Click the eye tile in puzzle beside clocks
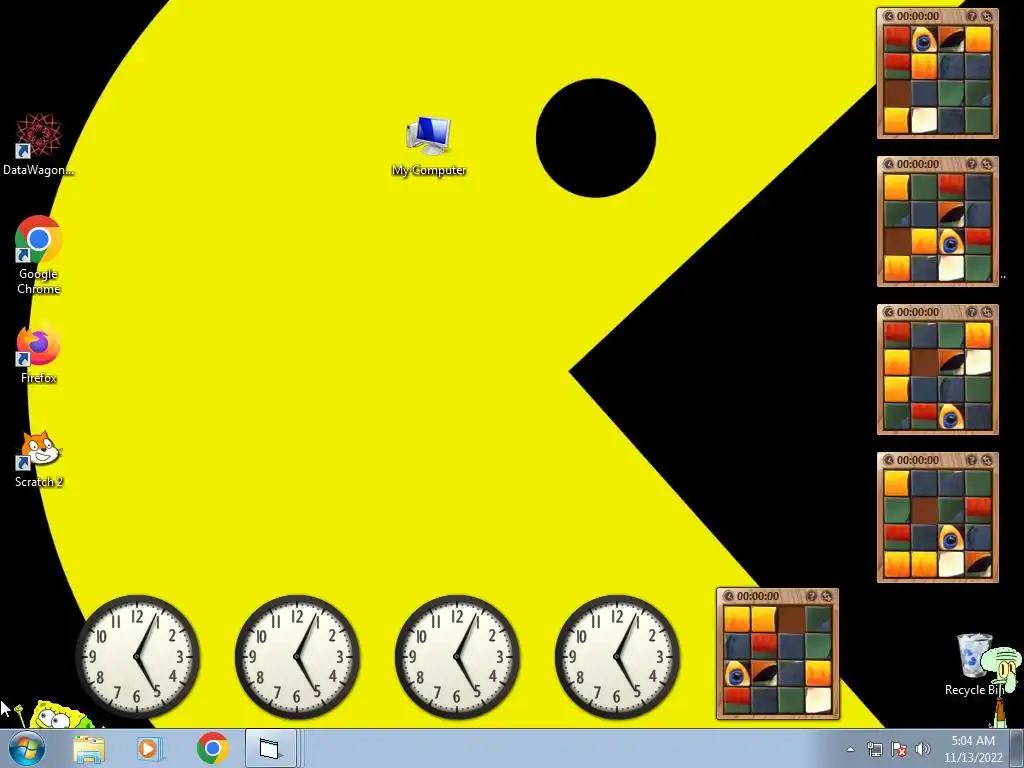This screenshot has width=1024, height=768. [737, 674]
